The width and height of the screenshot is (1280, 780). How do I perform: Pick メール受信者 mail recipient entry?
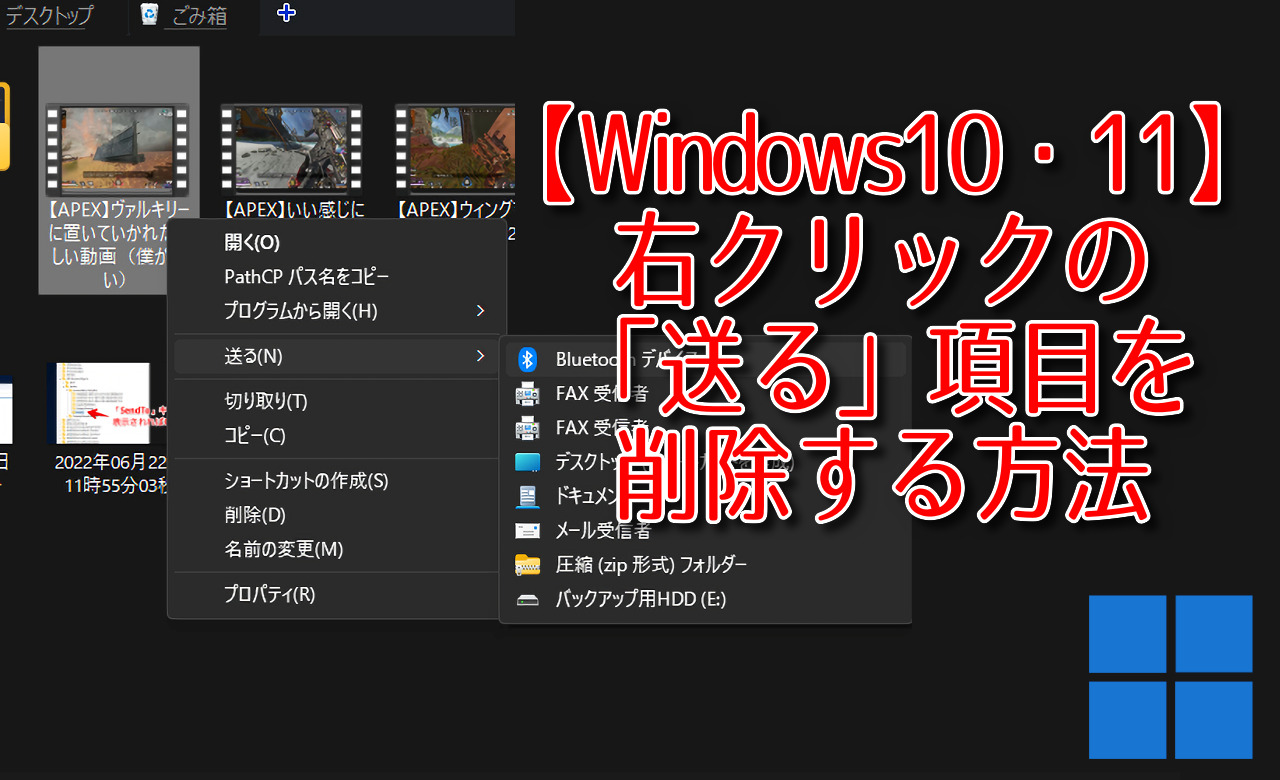tap(705, 530)
